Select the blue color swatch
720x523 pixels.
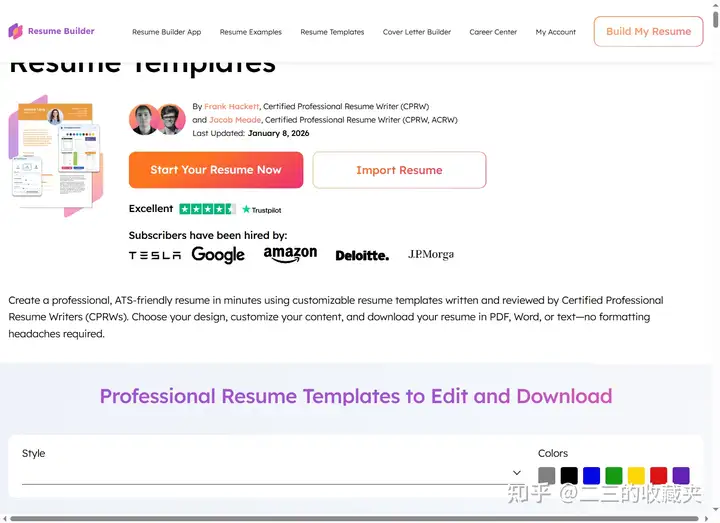(x=591, y=476)
